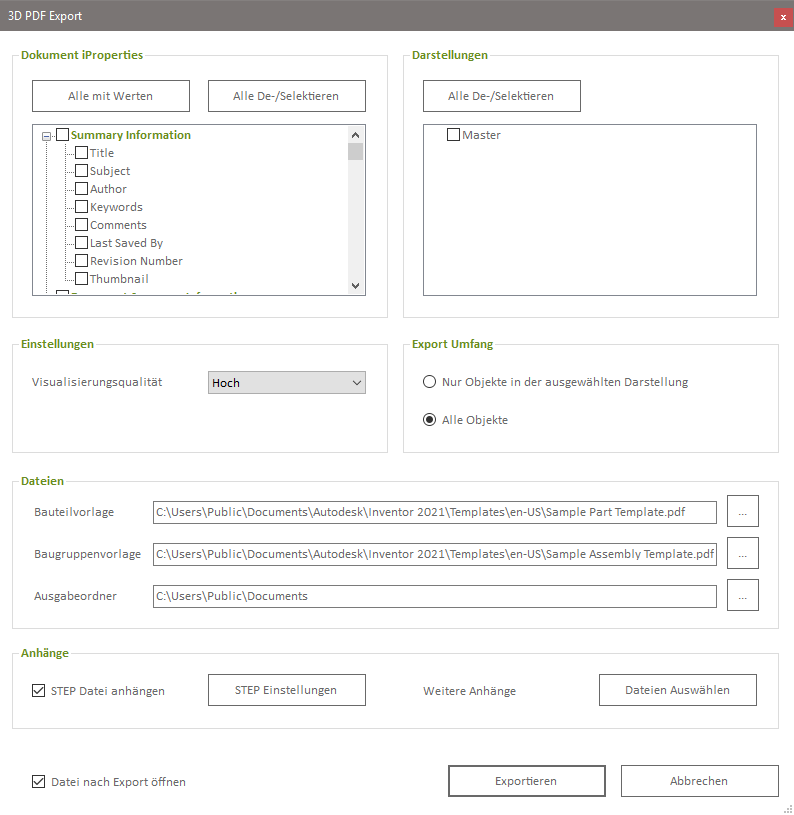The width and height of the screenshot is (794, 815).
Task: Click browse button for Ausgabeordner path
Action: [742, 595]
